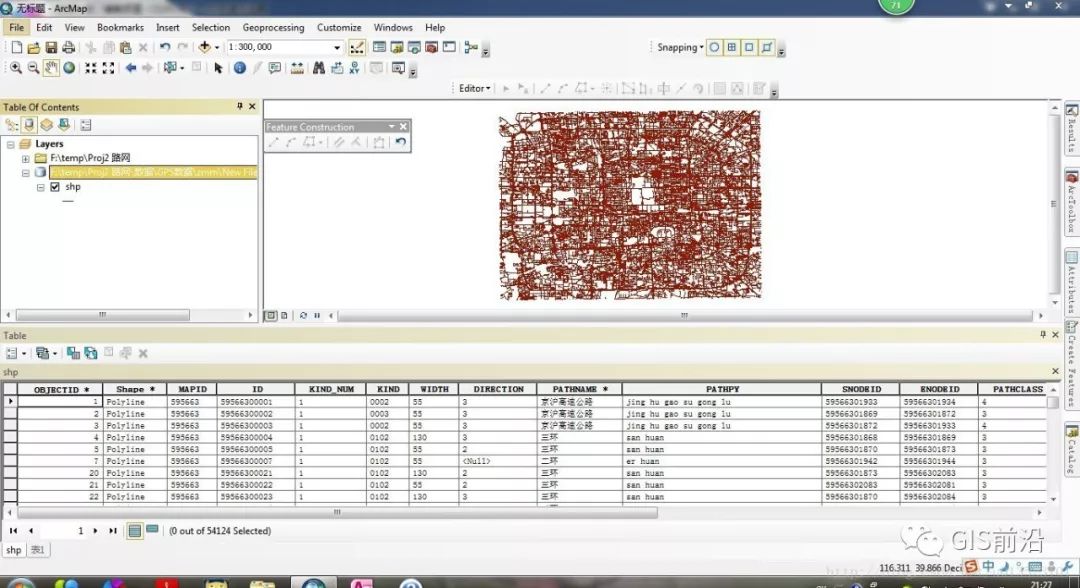Screen dimensions: 1080x588
Task: Expand the F:\temp\Proj2 路网 folder node
Action: pyautogui.click(x=25, y=158)
